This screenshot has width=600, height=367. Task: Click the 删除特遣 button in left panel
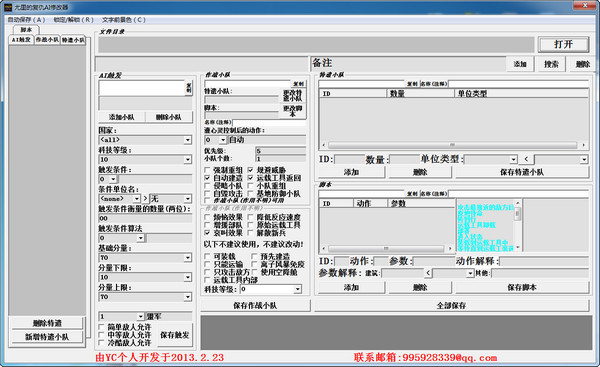coord(47,323)
